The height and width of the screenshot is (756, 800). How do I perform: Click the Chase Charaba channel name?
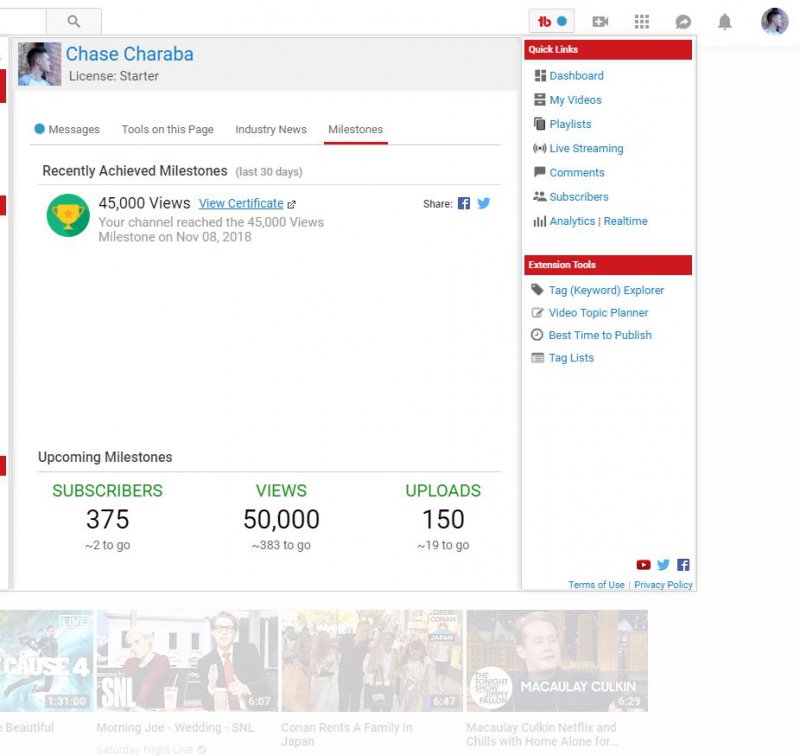click(130, 54)
